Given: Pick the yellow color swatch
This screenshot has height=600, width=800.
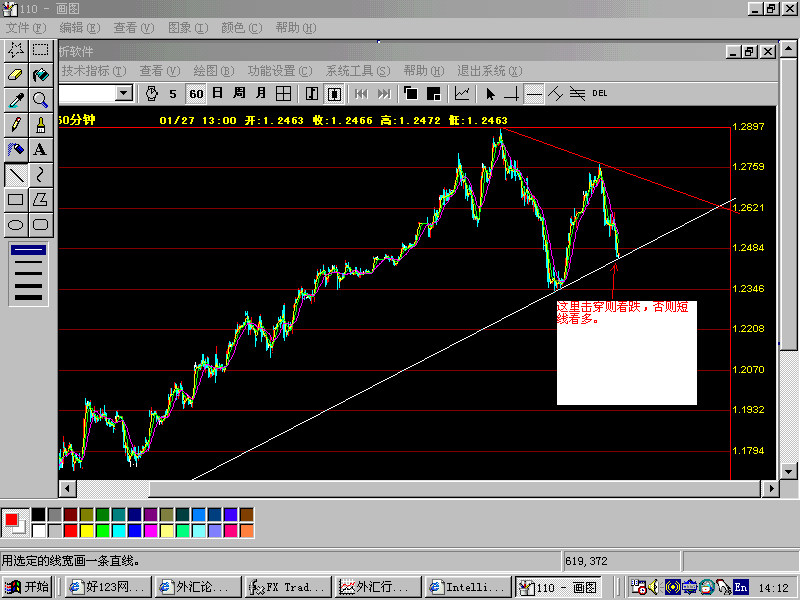Looking at the screenshot, I should [87, 531].
